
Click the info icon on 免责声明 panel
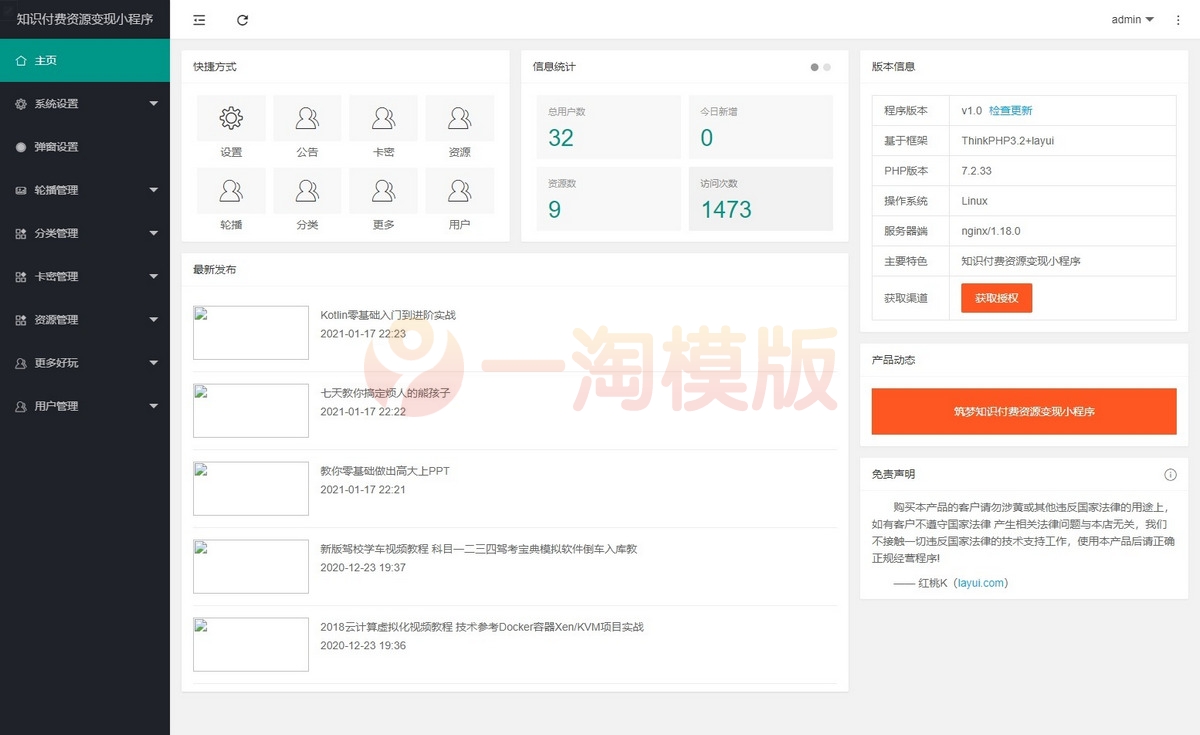pyautogui.click(x=1170, y=475)
